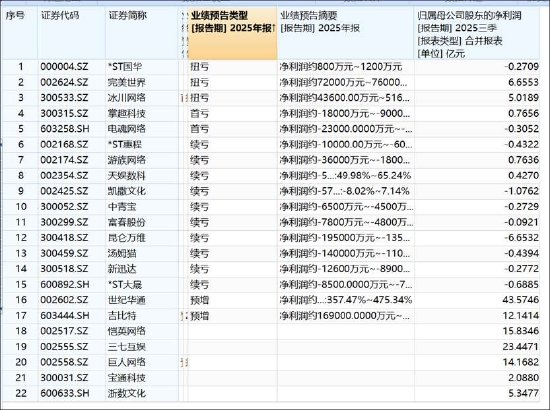Screen dimensions: 550x410
Task: Click summary cell showing 357.47%~475.34%
Action: 346,300
